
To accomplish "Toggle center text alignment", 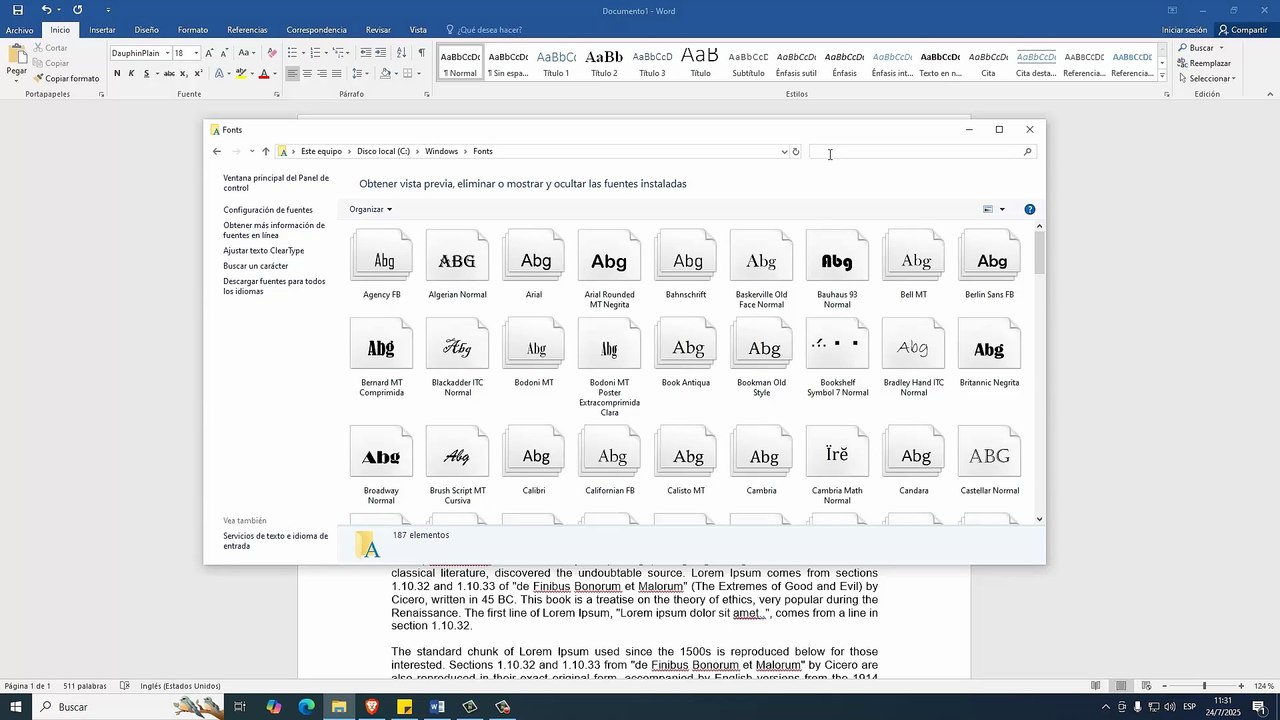I will coord(307,73).
